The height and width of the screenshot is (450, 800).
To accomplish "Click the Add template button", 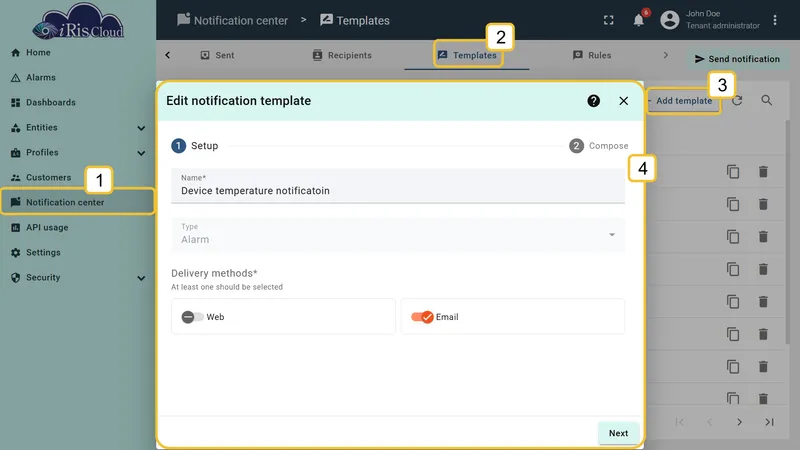I will click(684, 101).
